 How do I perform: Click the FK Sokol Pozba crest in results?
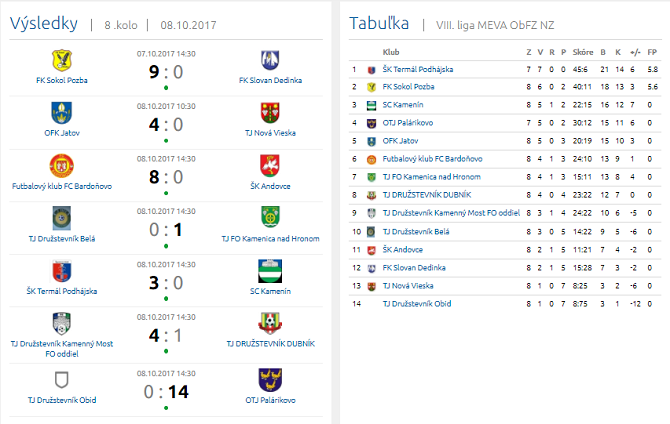pyautogui.click(x=62, y=60)
